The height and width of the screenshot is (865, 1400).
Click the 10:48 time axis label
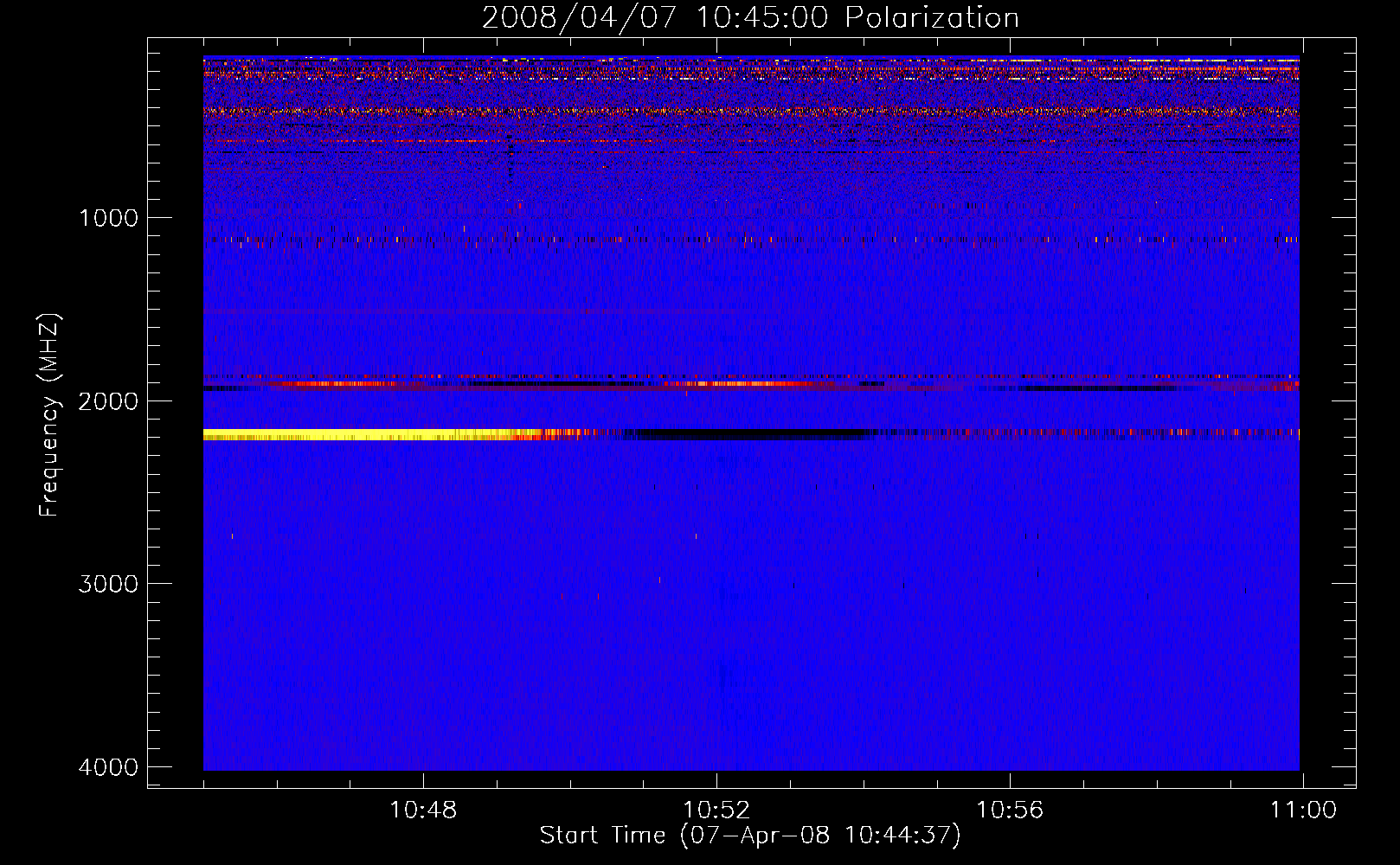(x=423, y=811)
